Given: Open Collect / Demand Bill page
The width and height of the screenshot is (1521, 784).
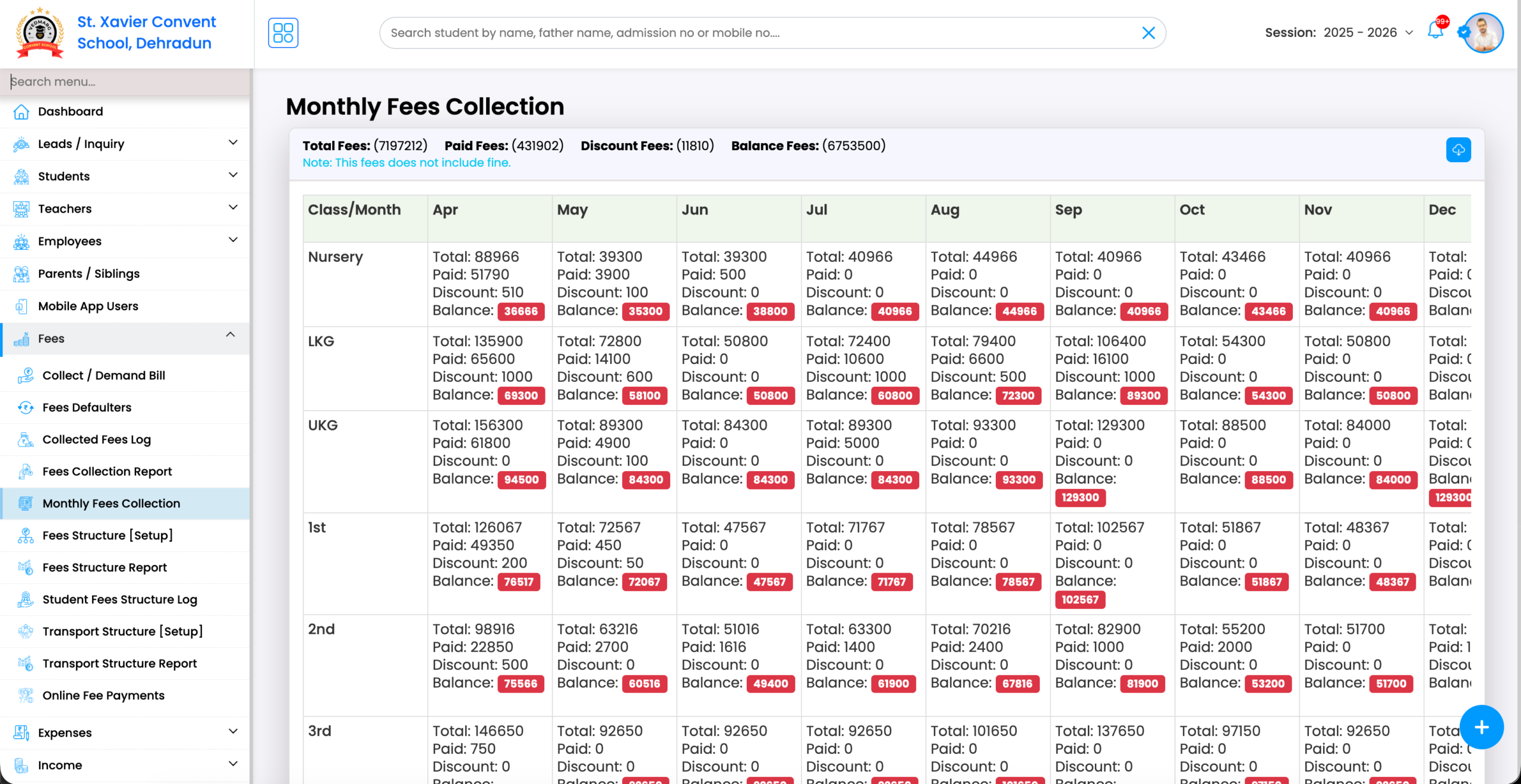Looking at the screenshot, I should 103,375.
